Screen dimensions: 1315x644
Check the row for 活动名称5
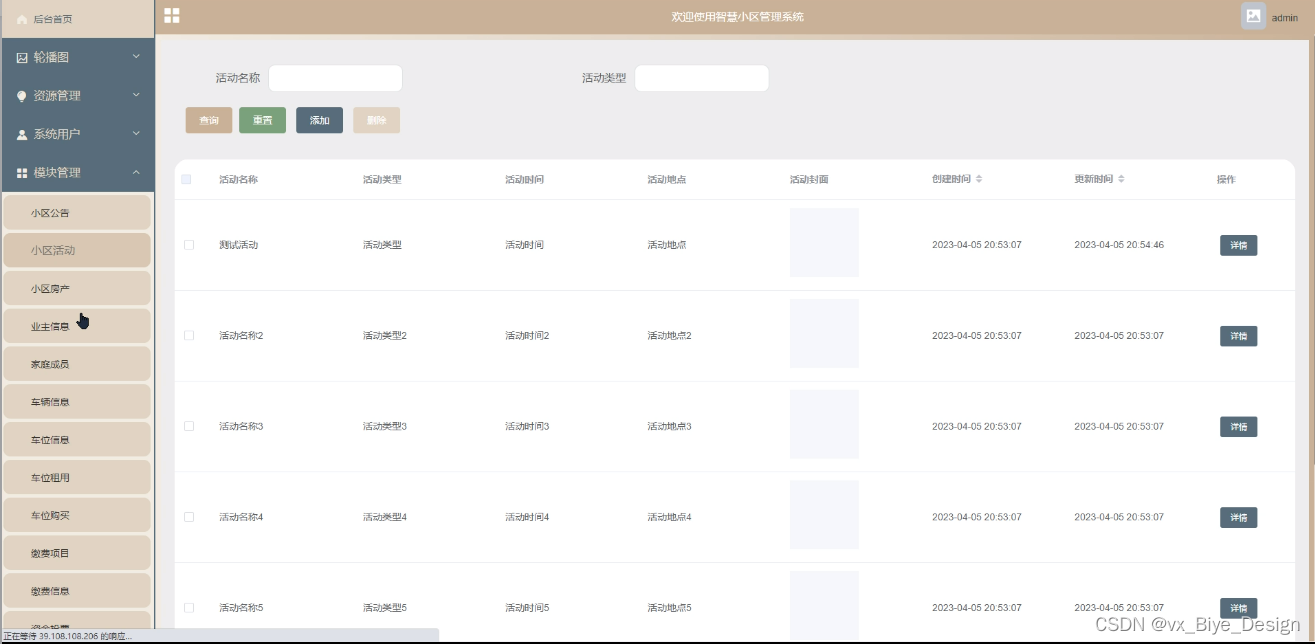pos(189,608)
